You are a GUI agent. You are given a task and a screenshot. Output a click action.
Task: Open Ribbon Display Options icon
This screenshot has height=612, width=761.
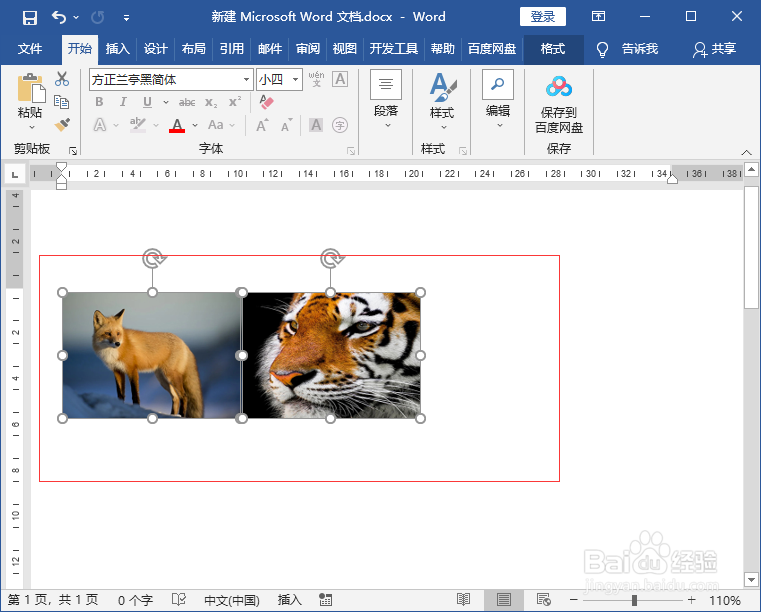tap(598, 17)
